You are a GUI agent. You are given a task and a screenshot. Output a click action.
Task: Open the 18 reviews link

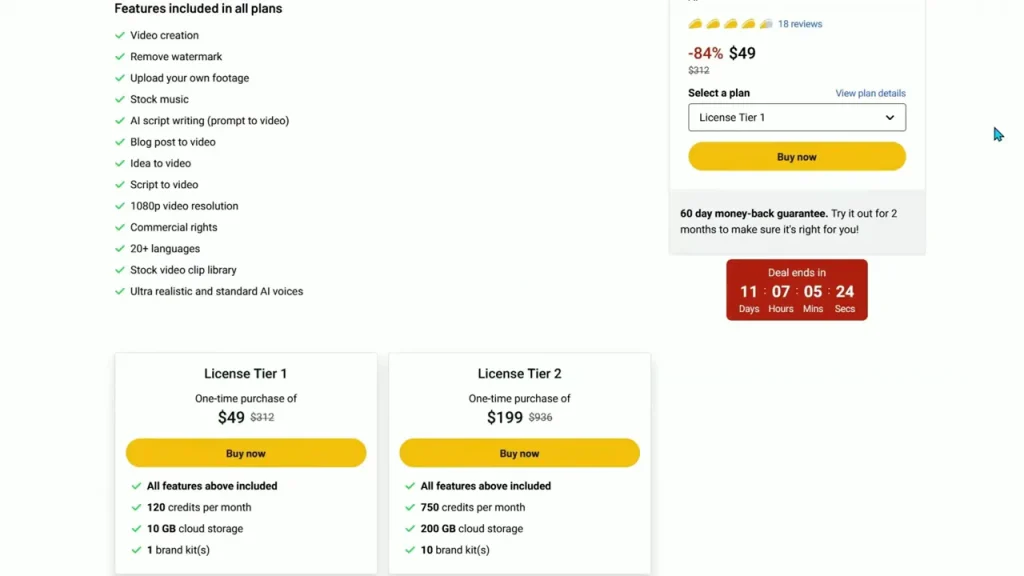click(x=800, y=24)
